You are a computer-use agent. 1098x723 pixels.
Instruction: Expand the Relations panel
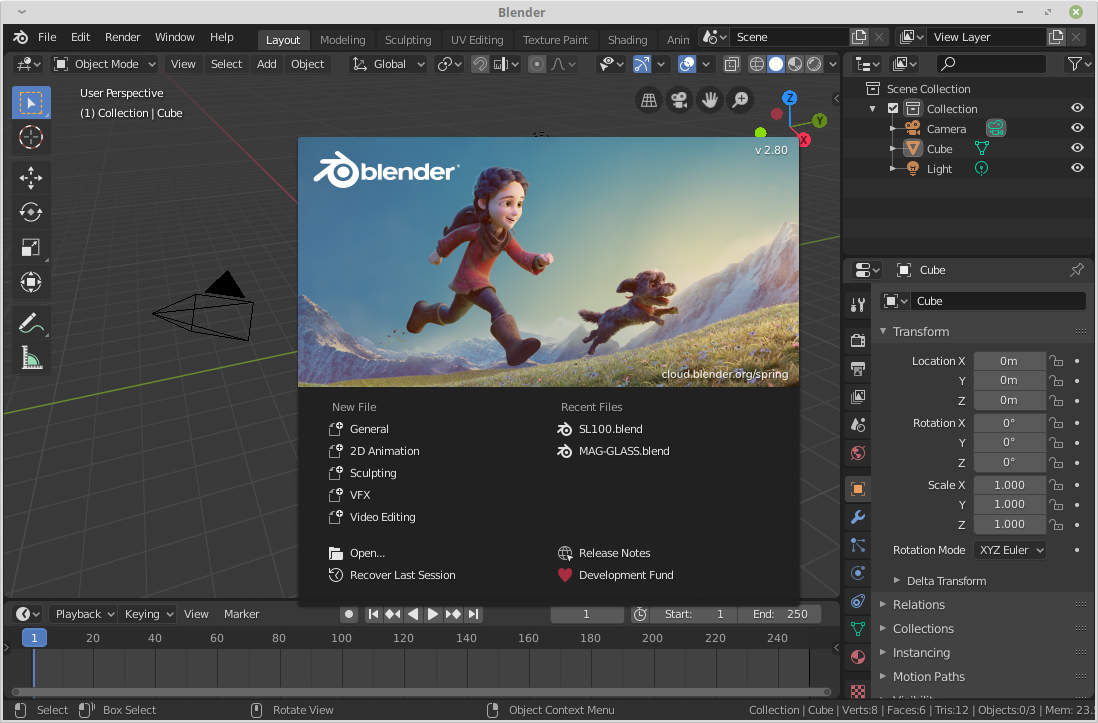924,604
